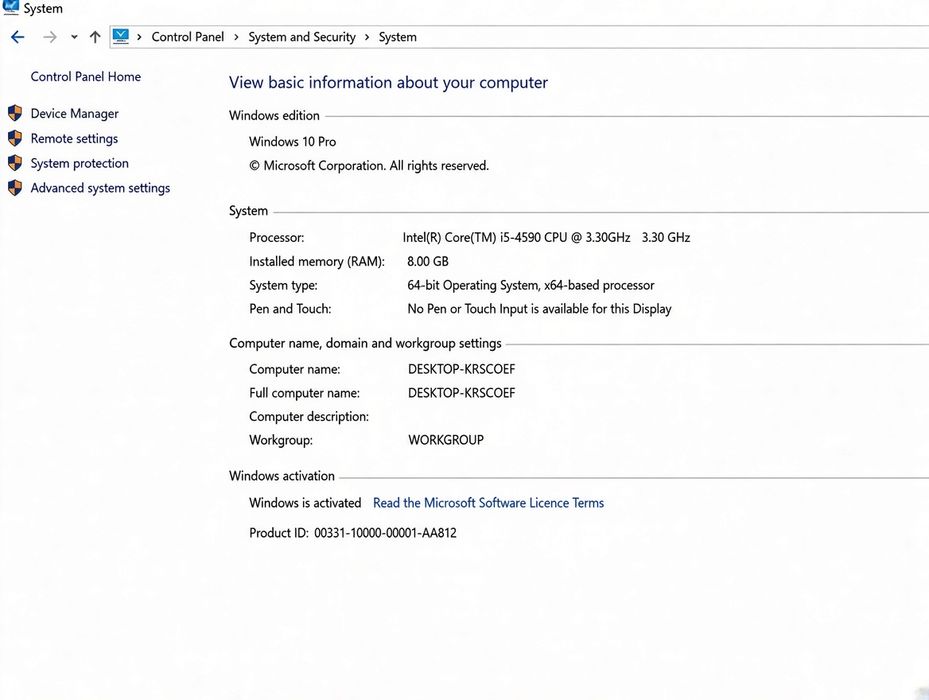
Task: Open Advanced system settings link
Action: coord(101,188)
